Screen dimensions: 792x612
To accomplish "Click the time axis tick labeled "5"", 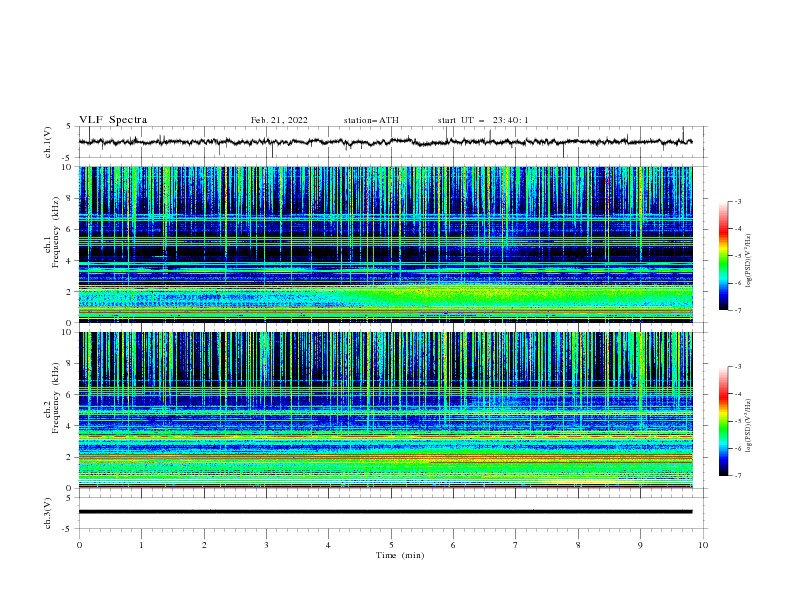I will click(391, 545).
